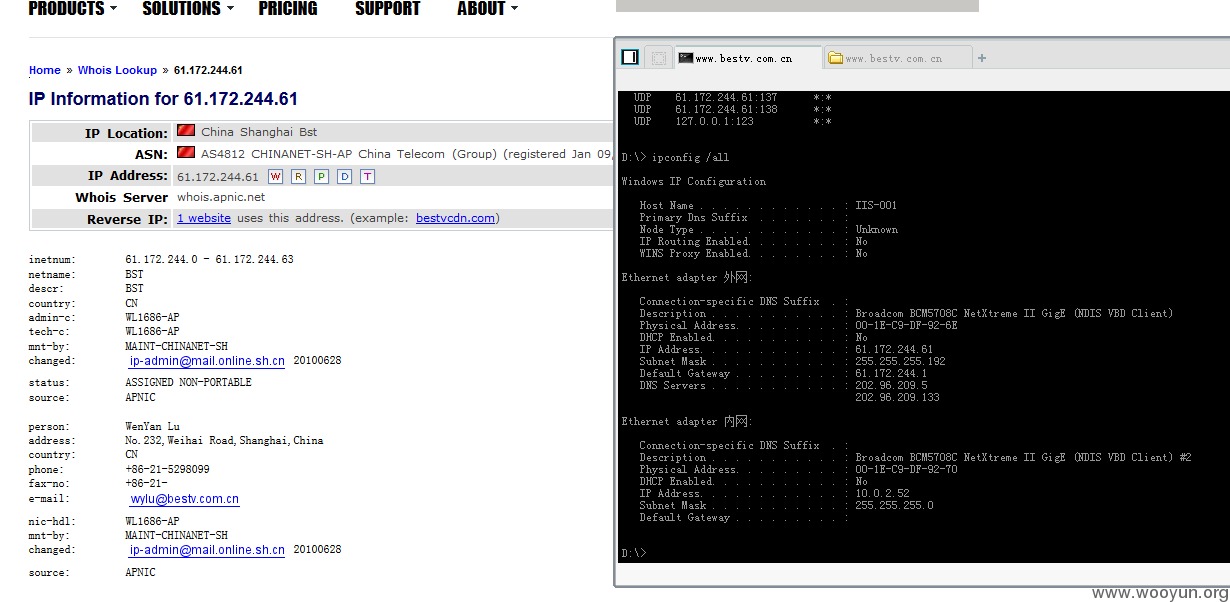Click the China flag icon in the ASN row
This screenshot has width=1230, height=602.
click(x=185, y=153)
